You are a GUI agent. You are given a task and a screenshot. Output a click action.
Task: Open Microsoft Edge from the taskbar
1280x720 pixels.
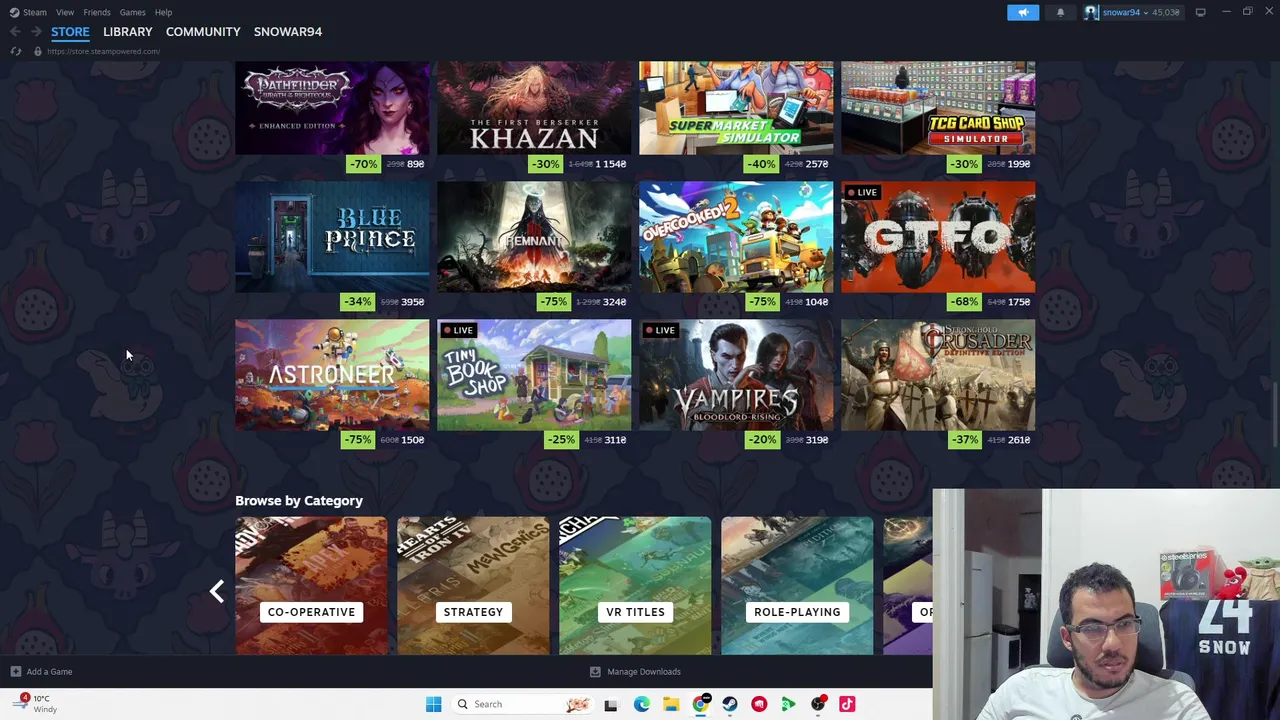point(641,704)
